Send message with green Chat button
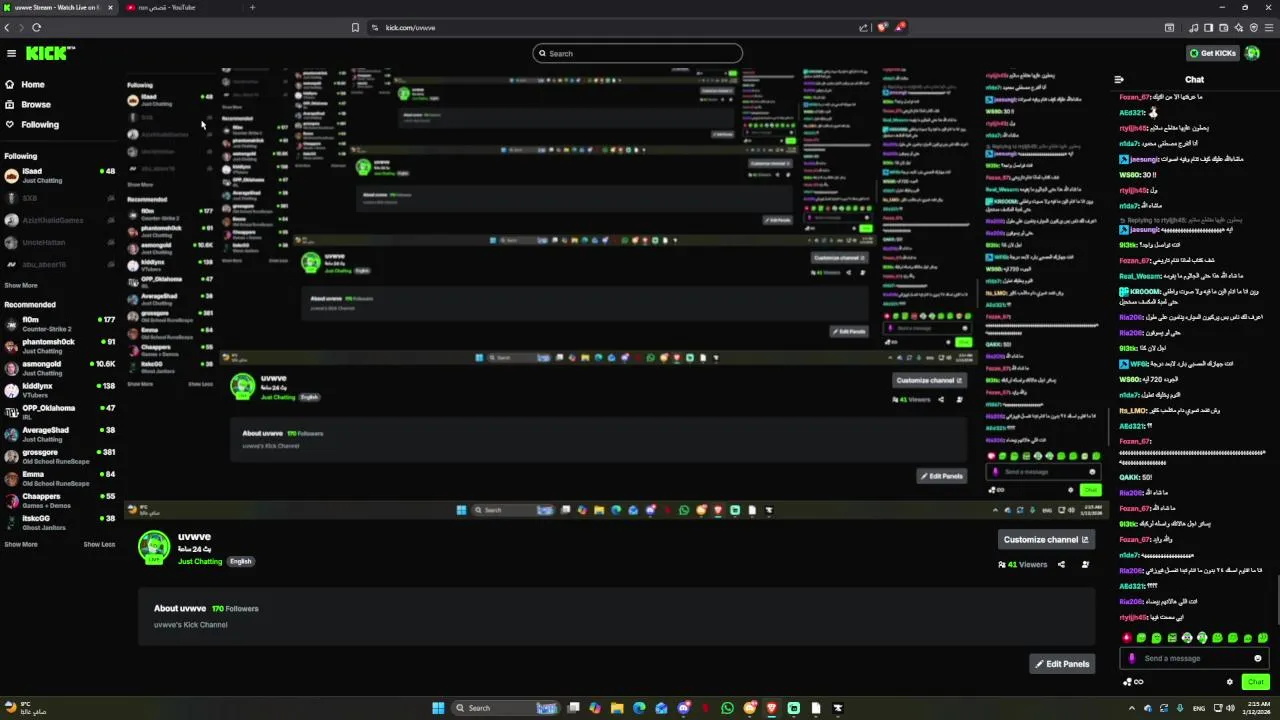 pos(1255,682)
